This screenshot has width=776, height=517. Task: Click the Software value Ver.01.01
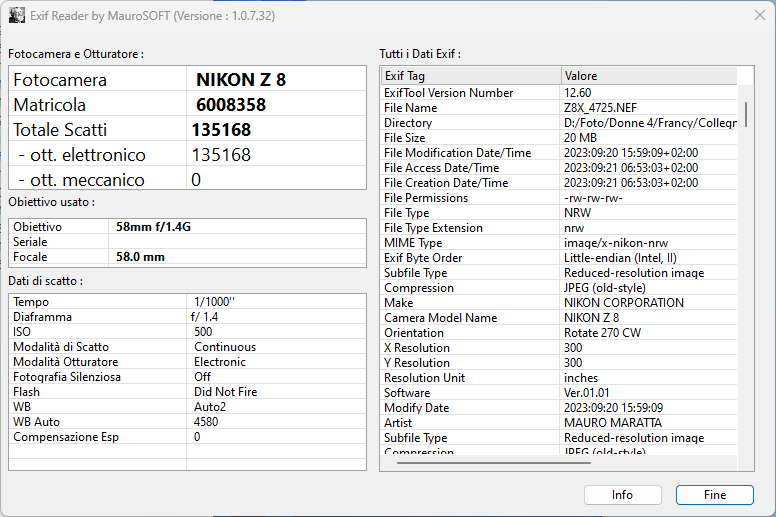point(586,393)
